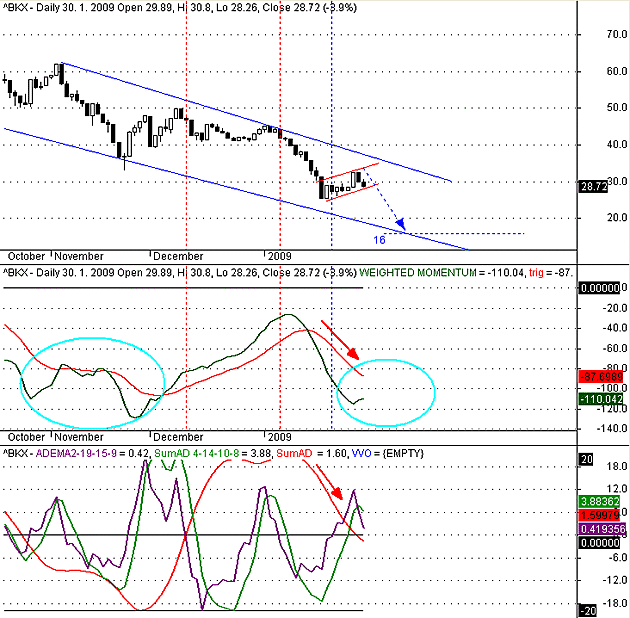Select the tall November peak candlestick
630x618 pixels.
57,70
